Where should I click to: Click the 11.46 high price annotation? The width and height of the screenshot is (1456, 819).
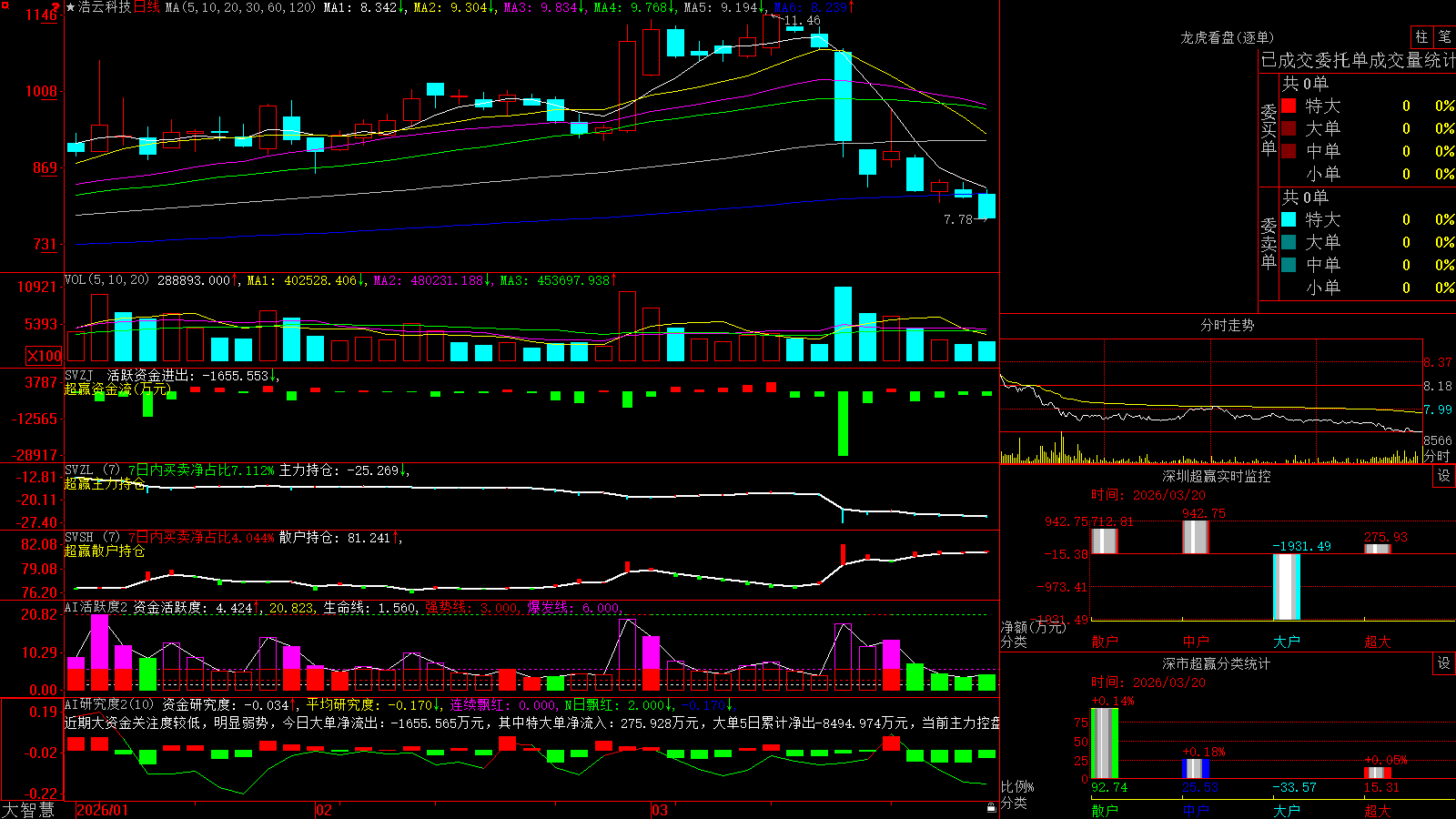pos(802,21)
